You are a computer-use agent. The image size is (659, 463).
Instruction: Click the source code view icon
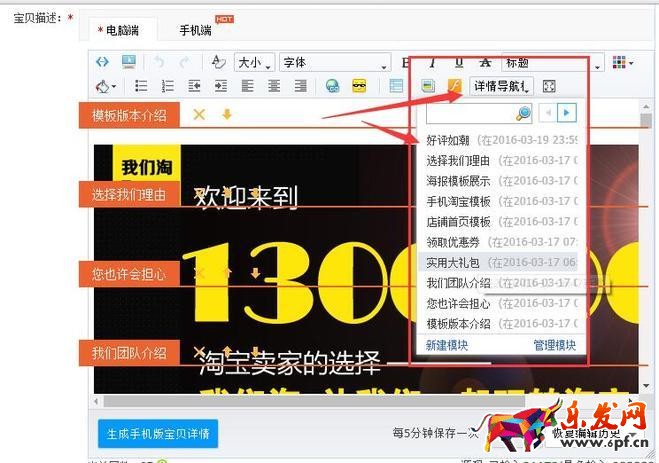102,62
